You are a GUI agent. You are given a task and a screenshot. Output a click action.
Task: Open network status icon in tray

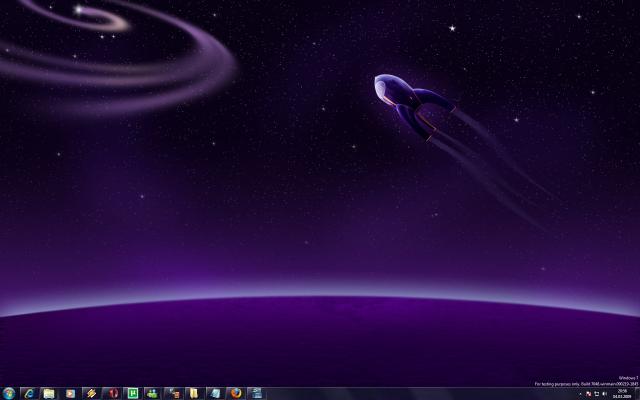coord(596,394)
